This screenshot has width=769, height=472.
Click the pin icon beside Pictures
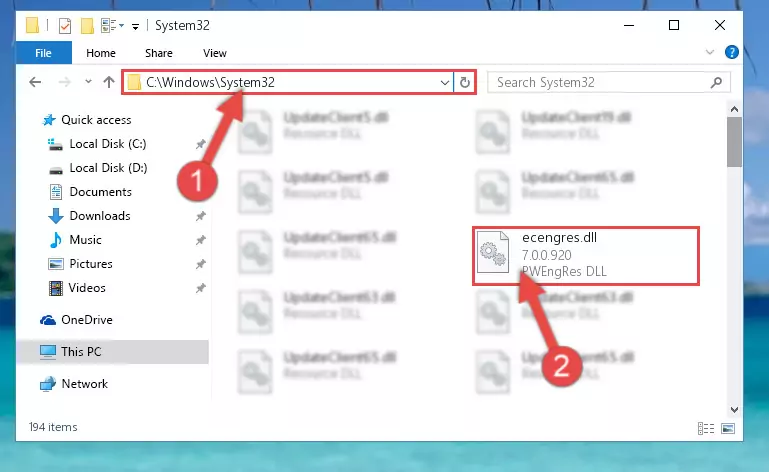(201, 264)
